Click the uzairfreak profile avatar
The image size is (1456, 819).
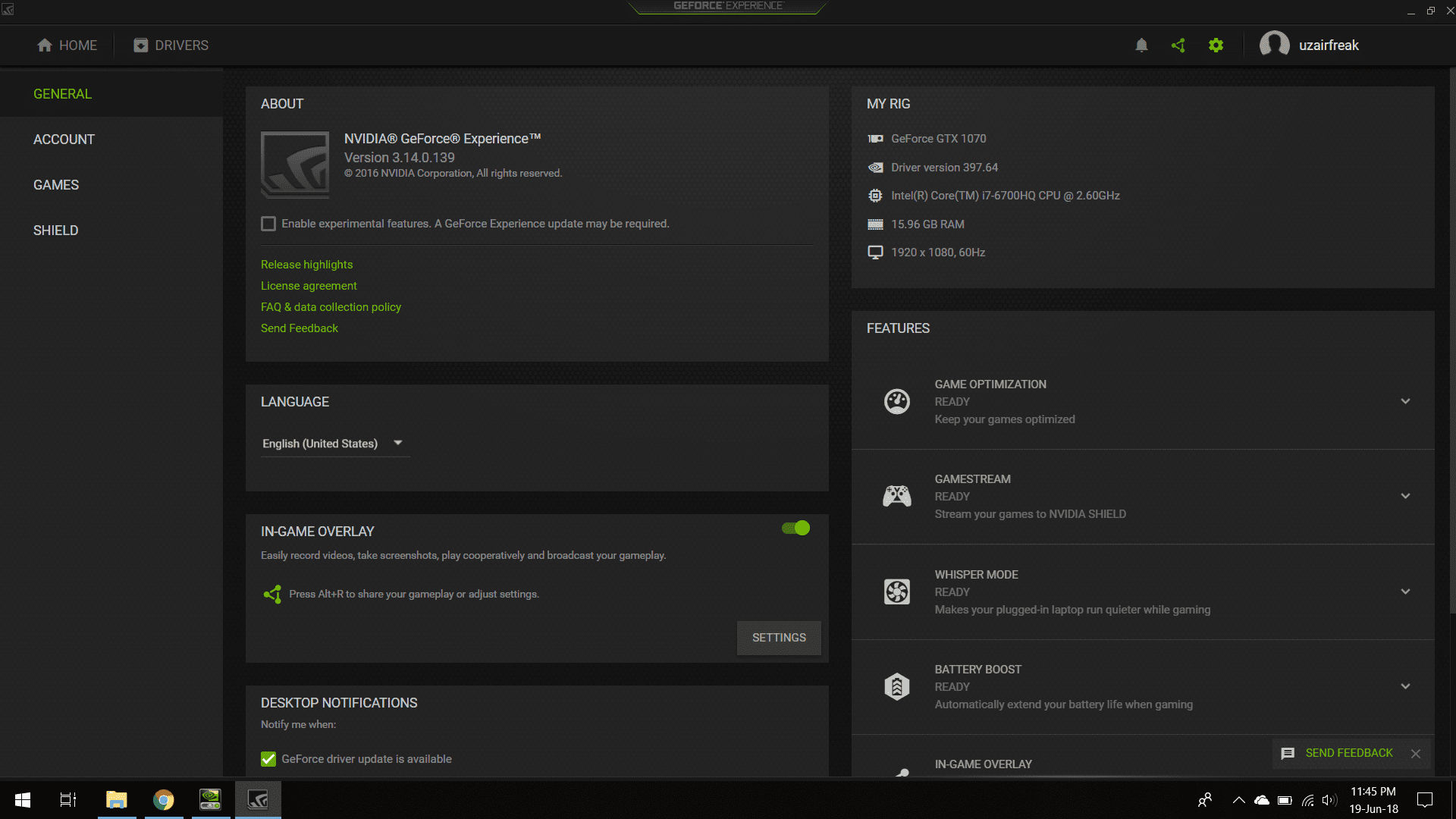(x=1274, y=45)
